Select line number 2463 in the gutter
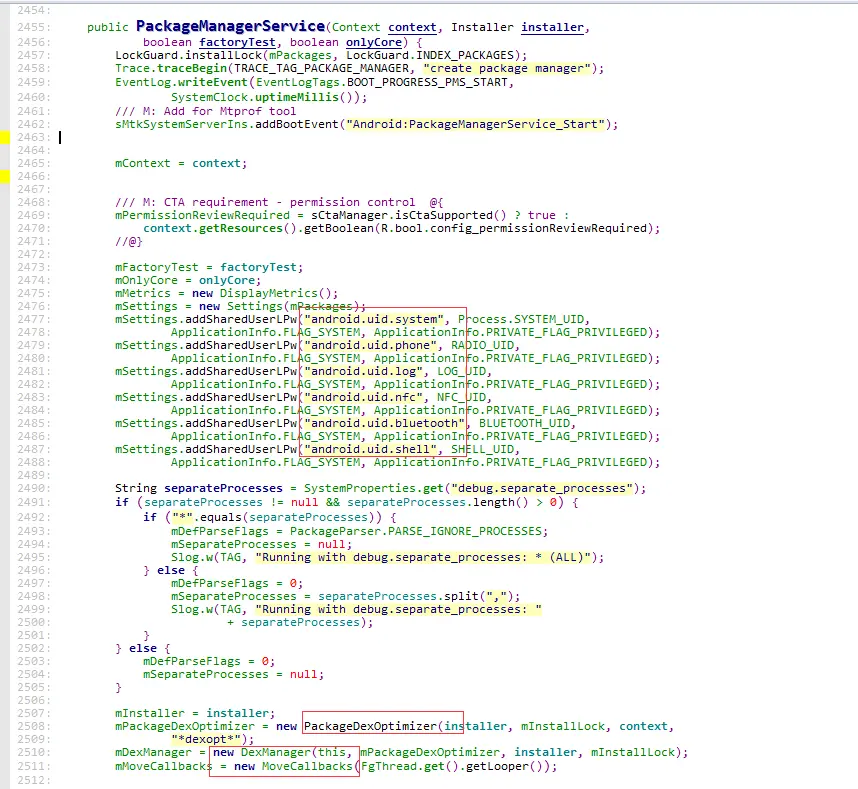The height and width of the screenshot is (789, 858). (33, 137)
